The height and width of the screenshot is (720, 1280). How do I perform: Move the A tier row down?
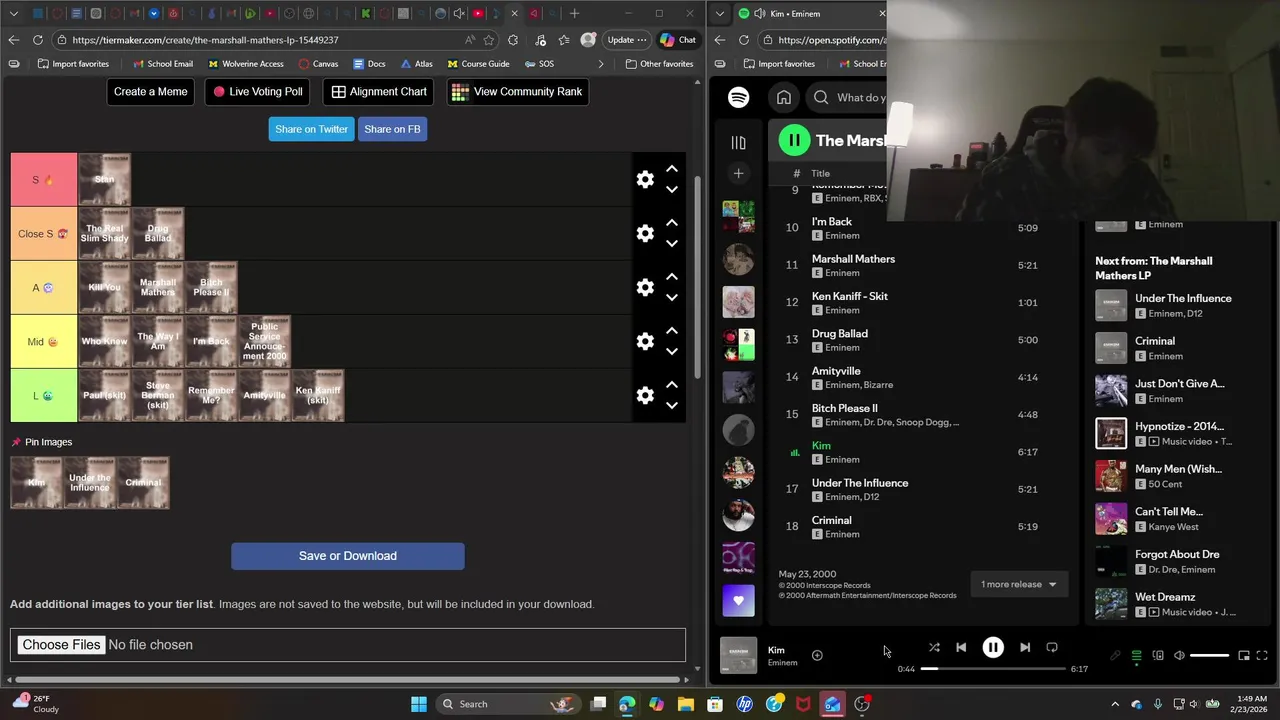pos(672,298)
